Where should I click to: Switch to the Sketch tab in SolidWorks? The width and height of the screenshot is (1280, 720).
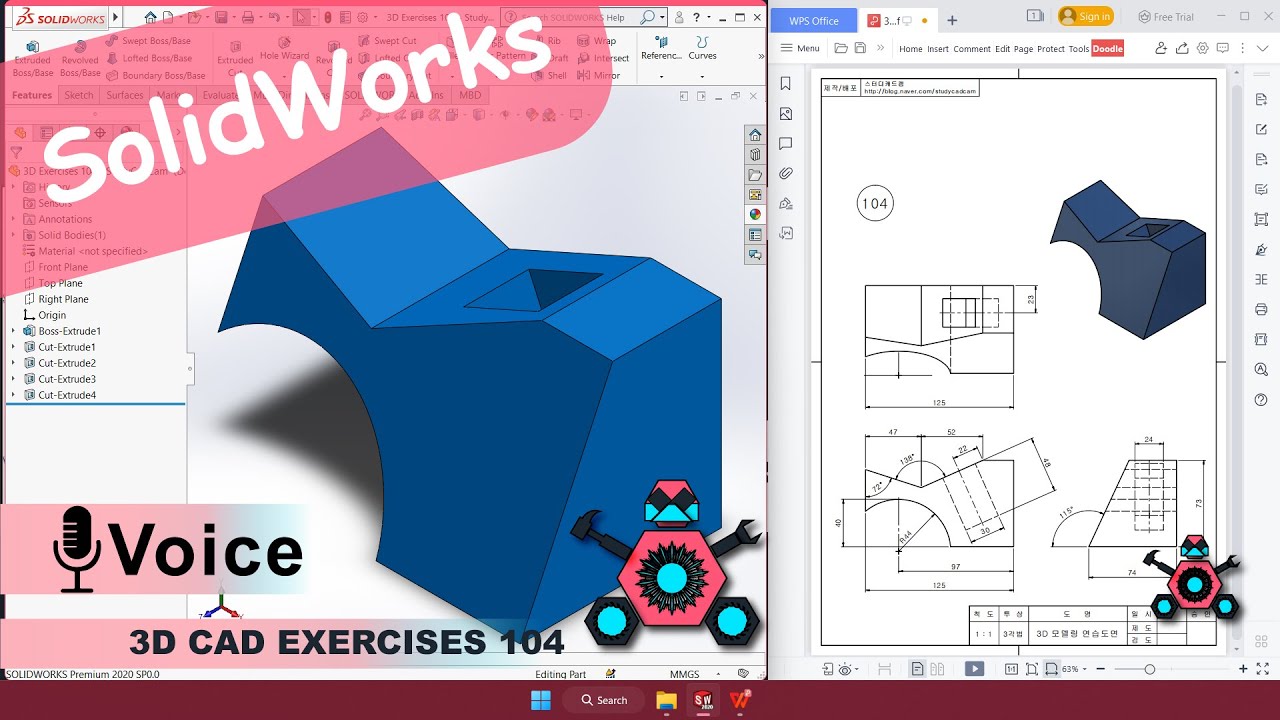click(79, 95)
